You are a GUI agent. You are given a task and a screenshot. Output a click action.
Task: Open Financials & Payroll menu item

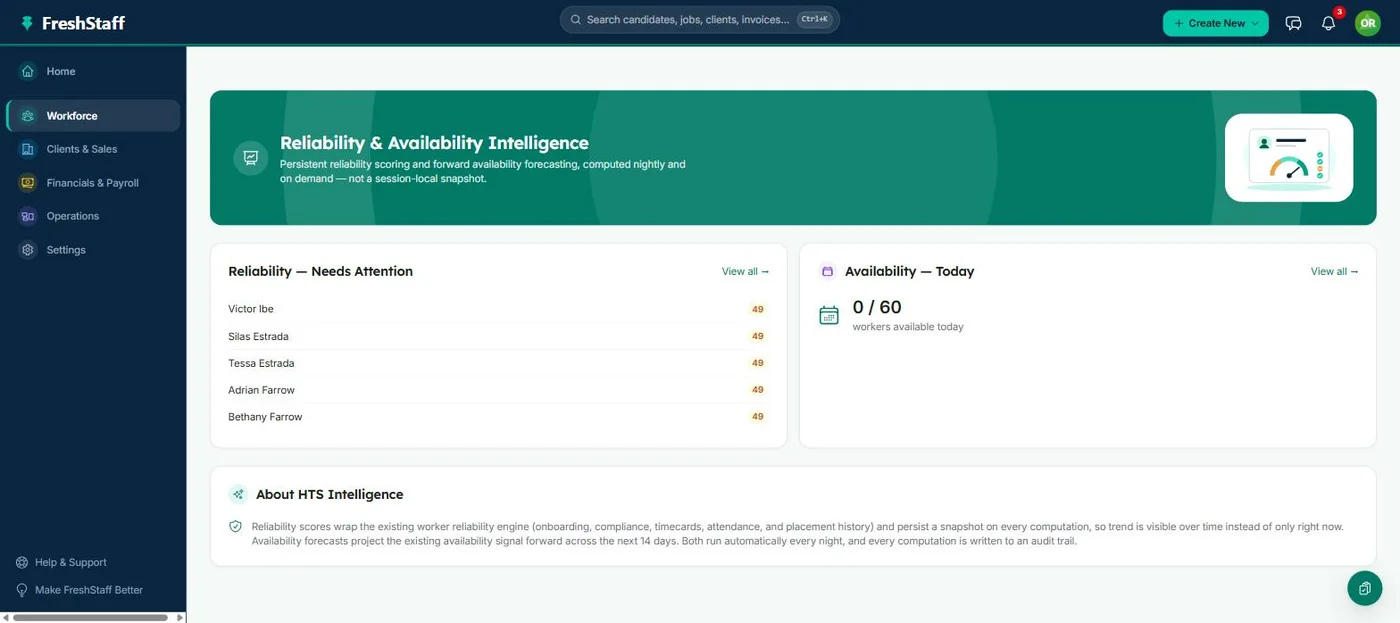(x=93, y=183)
